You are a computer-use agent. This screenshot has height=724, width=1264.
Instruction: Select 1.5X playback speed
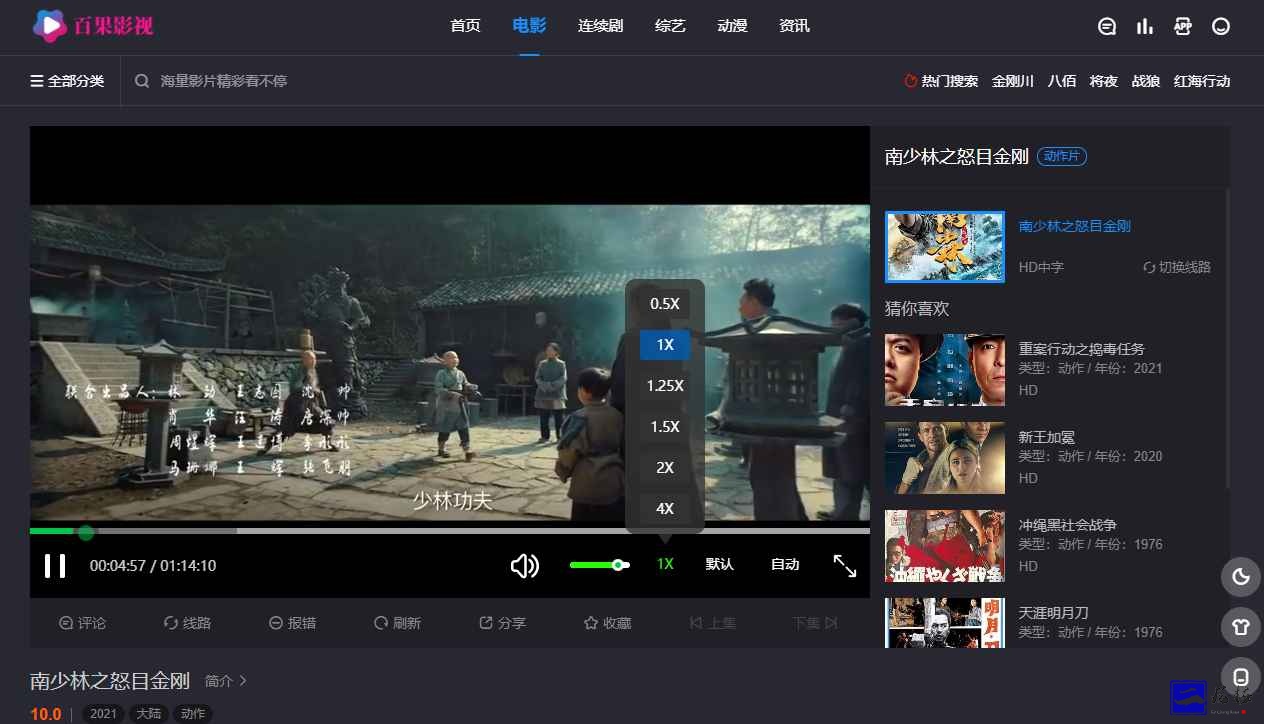(x=665, y=427)
